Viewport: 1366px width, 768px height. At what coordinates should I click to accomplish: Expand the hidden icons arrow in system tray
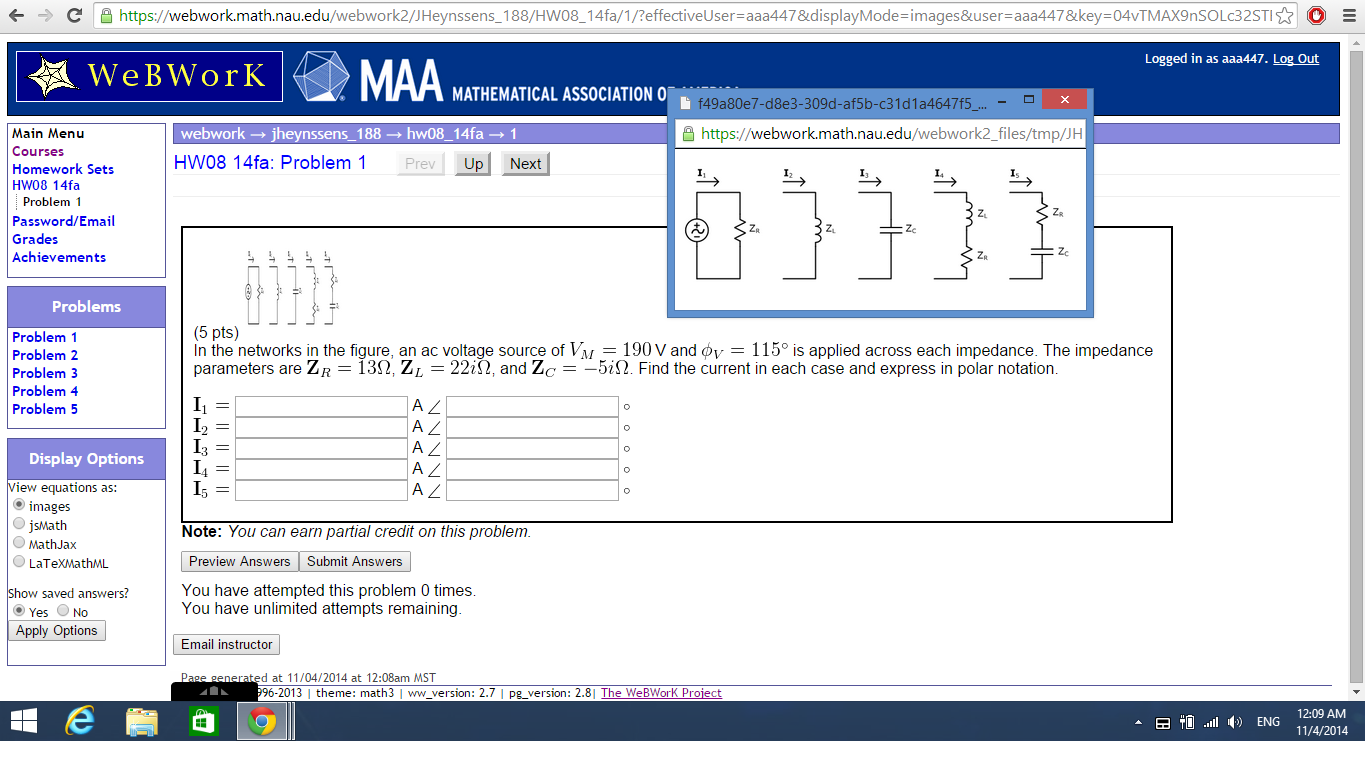(1138, 721)
